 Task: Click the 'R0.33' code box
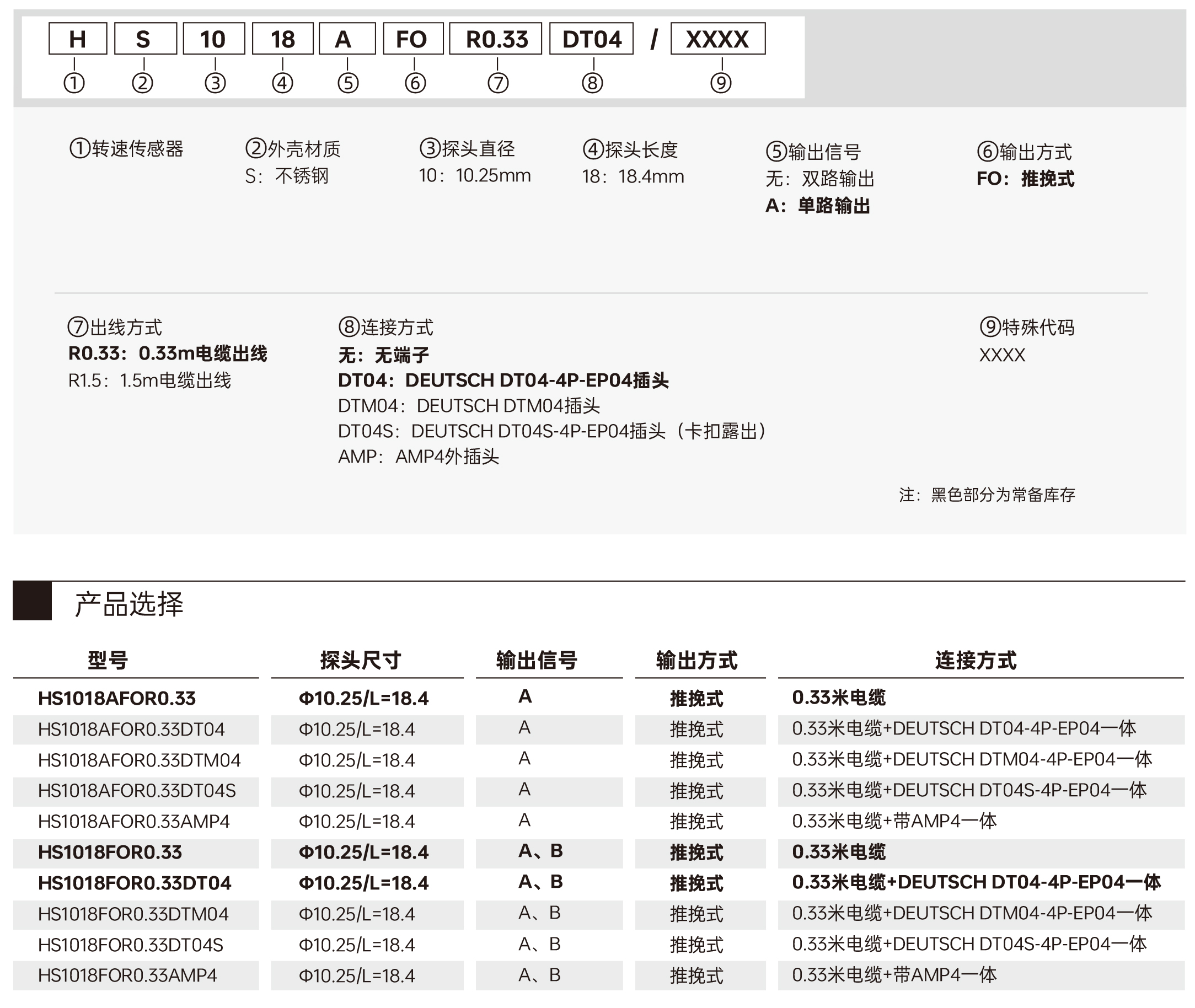pos(496,38)
